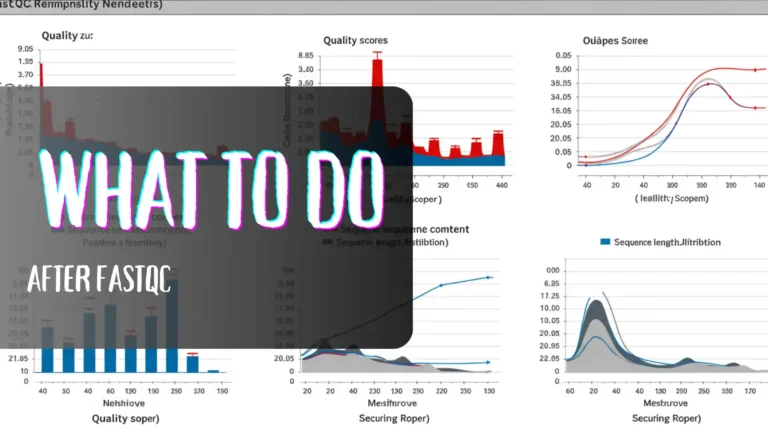Click the blue endpoint marker of bottom-middle line
The image size is (768, 432).
pyautogui.click(x=489, y=277)
